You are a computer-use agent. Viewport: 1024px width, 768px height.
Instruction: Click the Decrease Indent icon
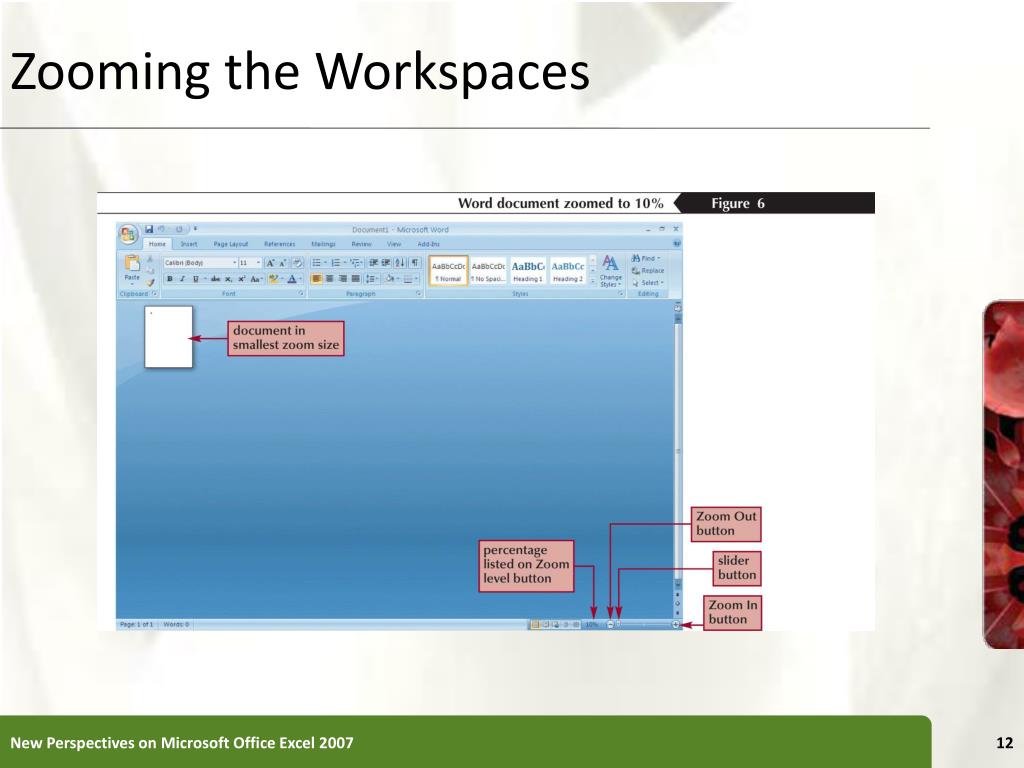[374, 263]
